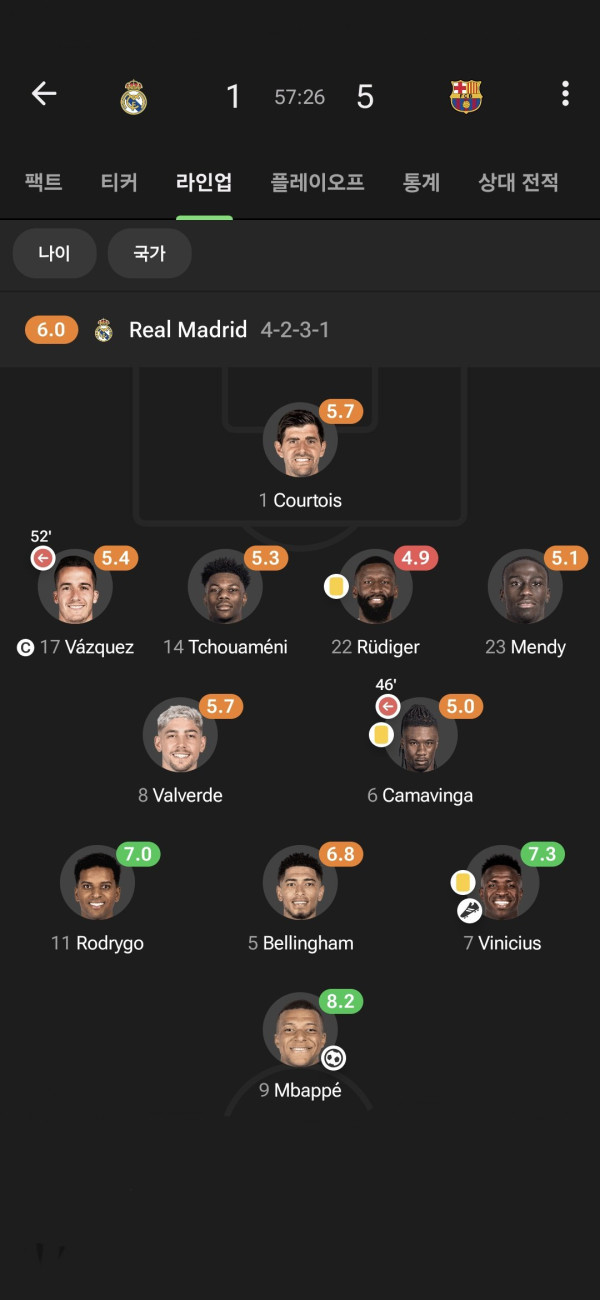This screenshot has width=600, height=1300.
Task: Tap Mbappé's goal ball icon
Action: point(333,1058)
